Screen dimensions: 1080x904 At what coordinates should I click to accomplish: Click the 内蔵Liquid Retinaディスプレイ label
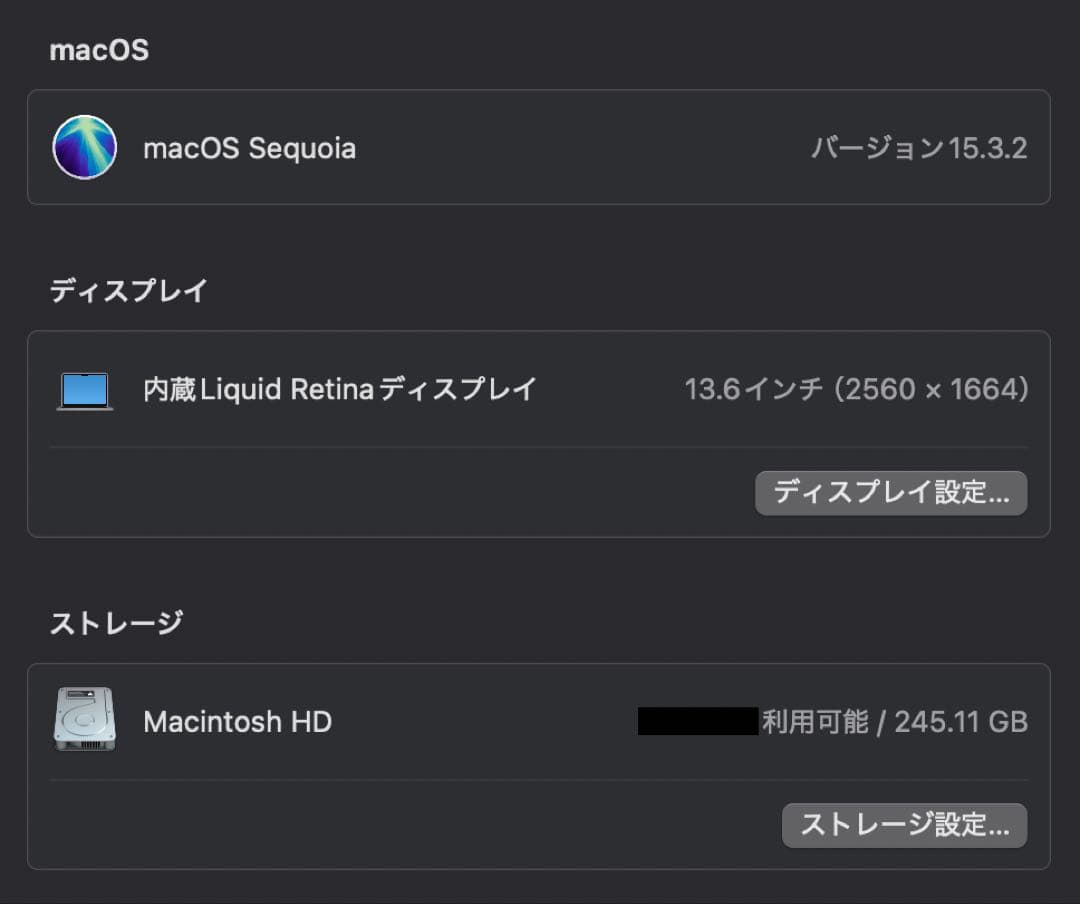coord(340,389)
